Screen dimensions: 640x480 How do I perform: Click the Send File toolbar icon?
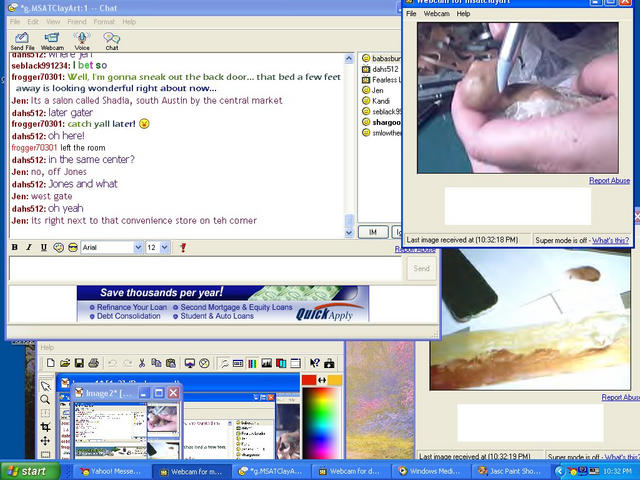coord(22,41)
